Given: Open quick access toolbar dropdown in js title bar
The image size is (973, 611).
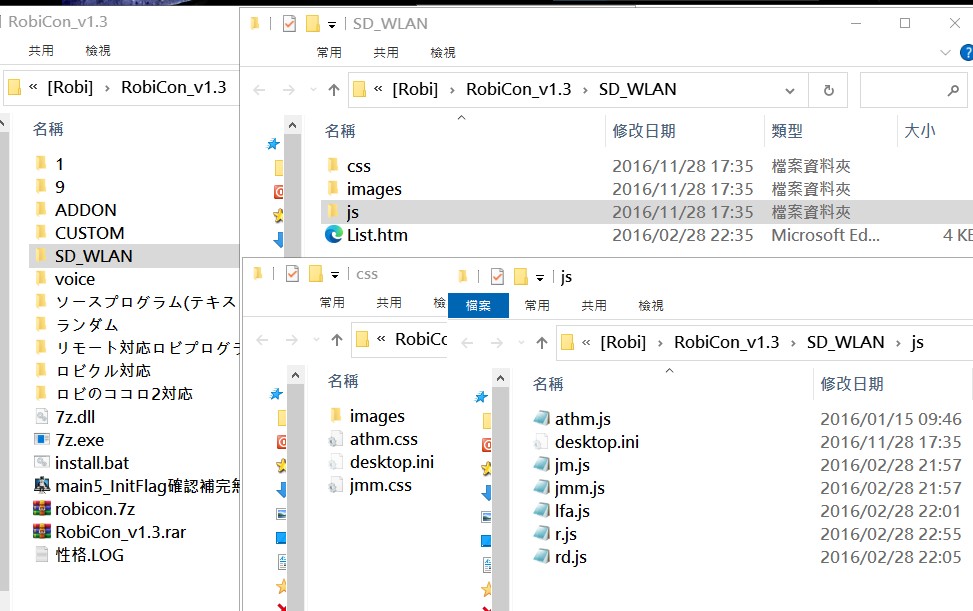Looking at the screenshot, I should 540,278.
